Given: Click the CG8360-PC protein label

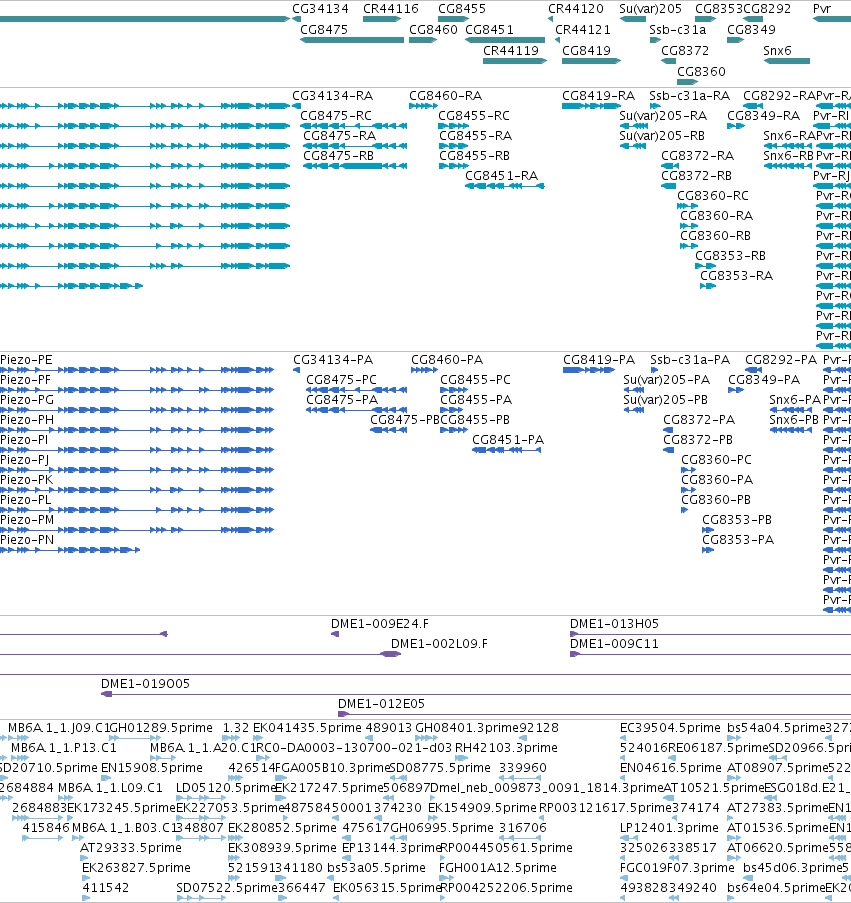Looking at the screenshot, I should 716,460.
